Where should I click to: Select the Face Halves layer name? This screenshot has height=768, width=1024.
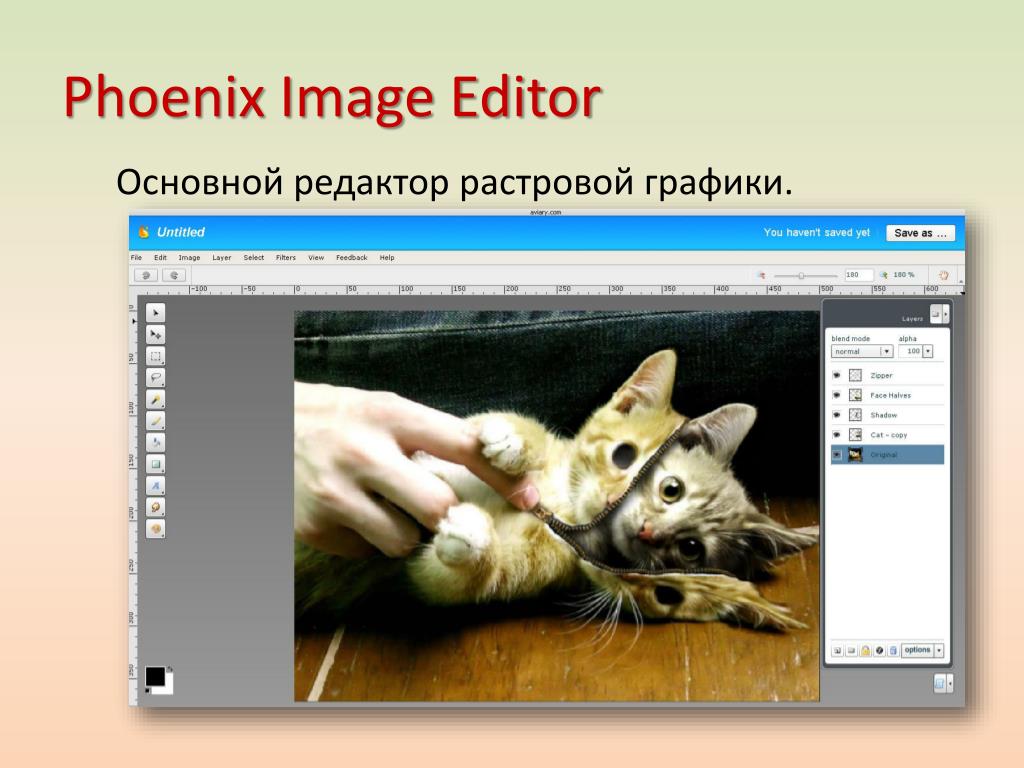[890, 395]
